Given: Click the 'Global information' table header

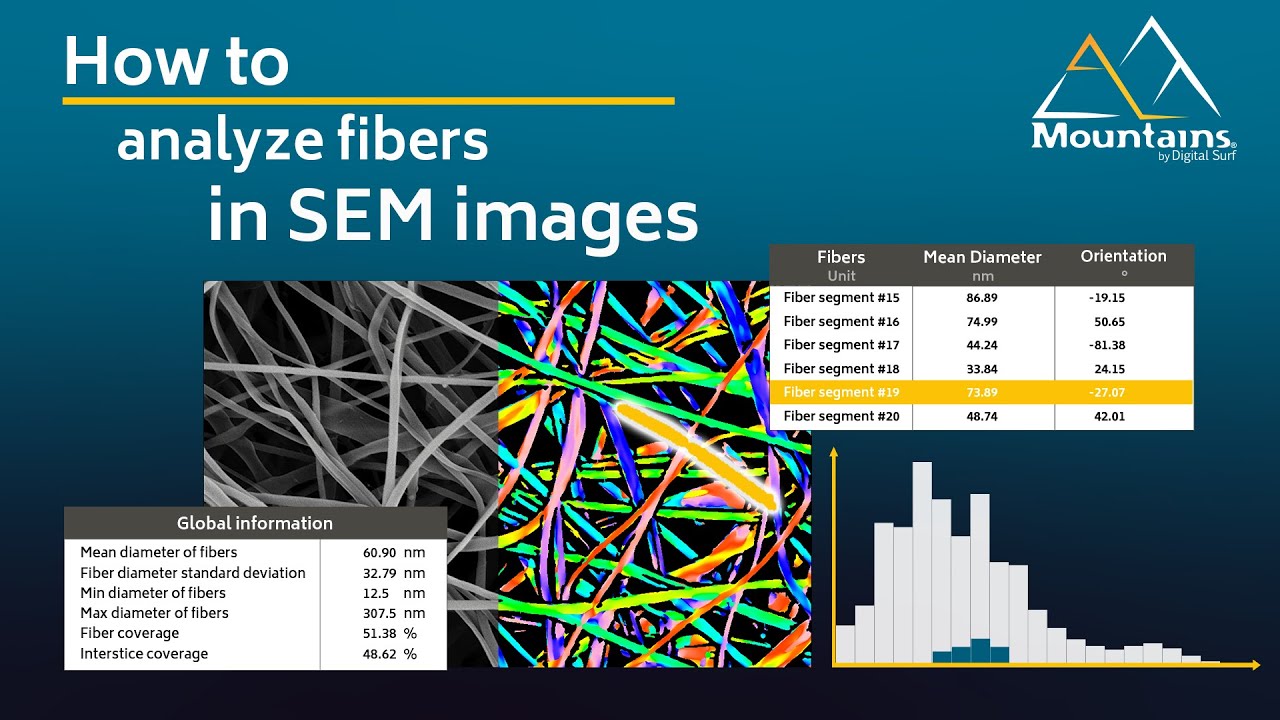Looking at the screenshot, I should point(255,523).
